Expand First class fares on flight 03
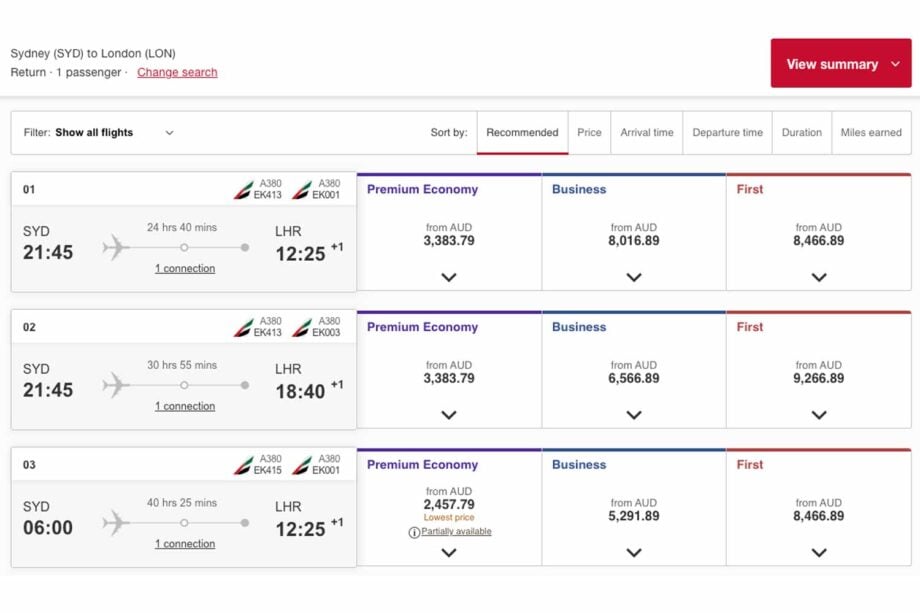 point(818,552)
